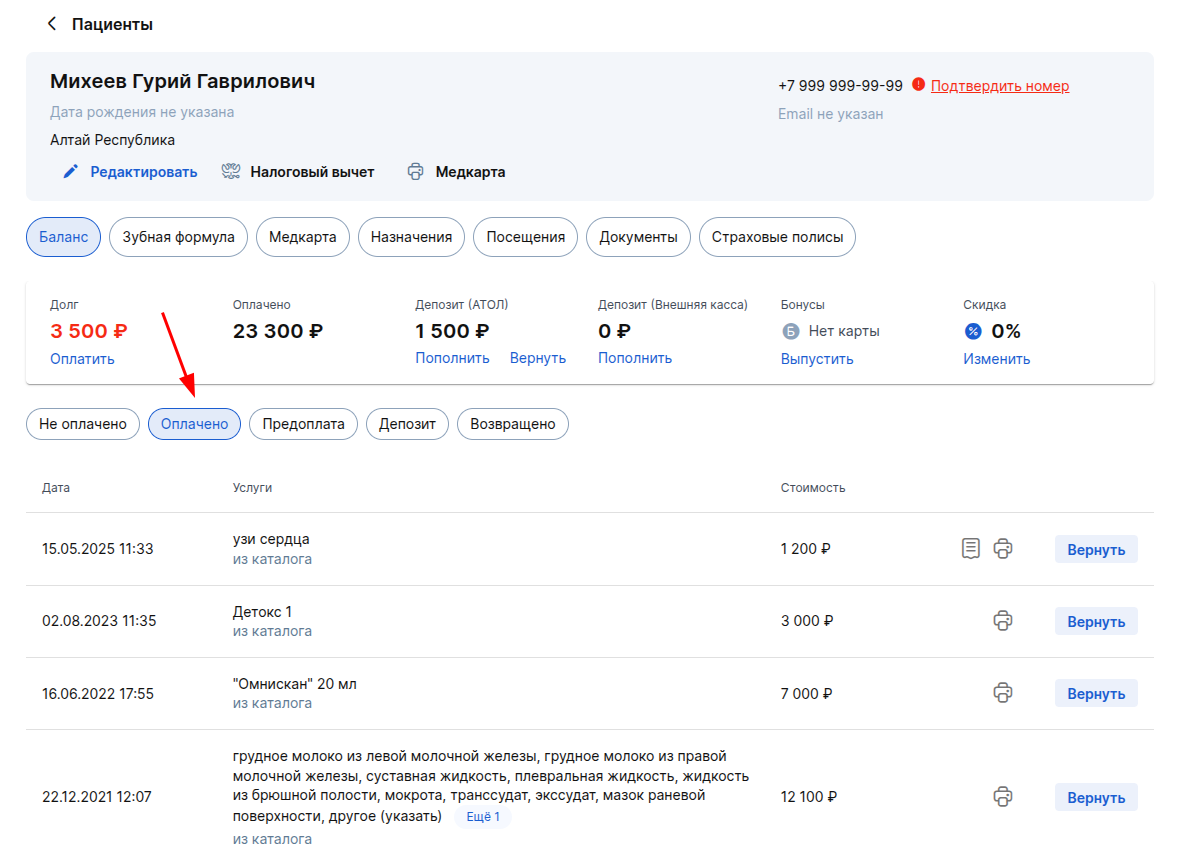This screenshot has height=860, width=1177.
Task: Click Выпустить under Бонусы
Action: coord(817,359)
